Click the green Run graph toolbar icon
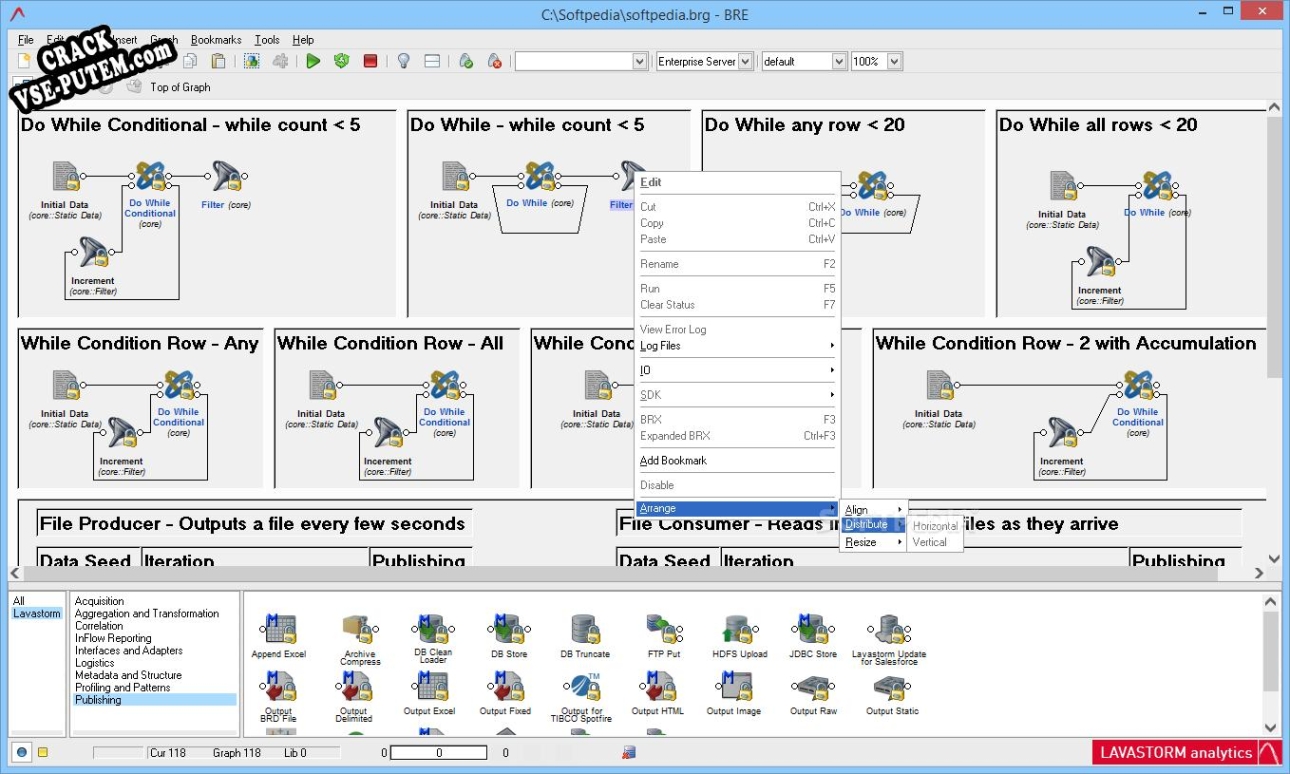This screenshot has width=1290, height=774. (x=313, y=61)
